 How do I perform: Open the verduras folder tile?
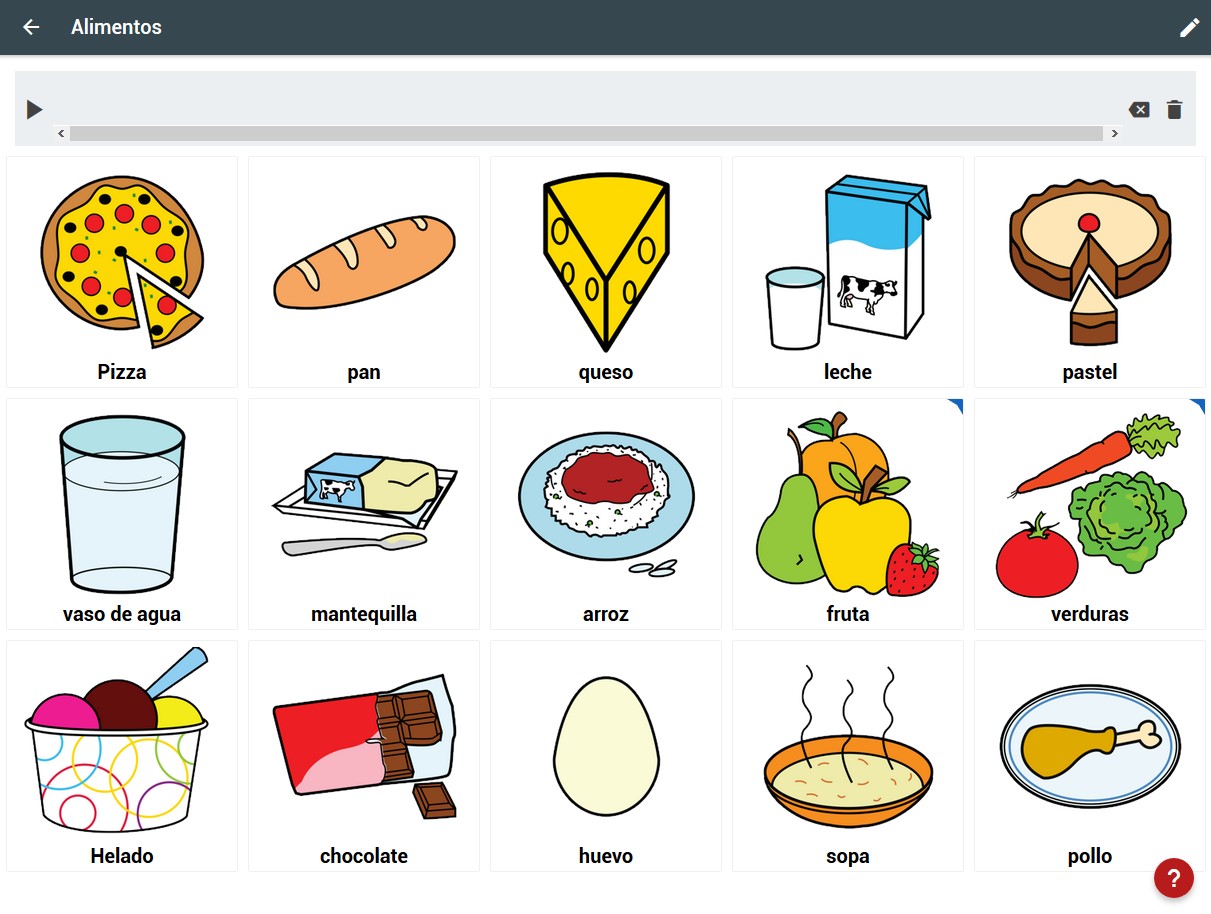click(x=1090, y=514)
